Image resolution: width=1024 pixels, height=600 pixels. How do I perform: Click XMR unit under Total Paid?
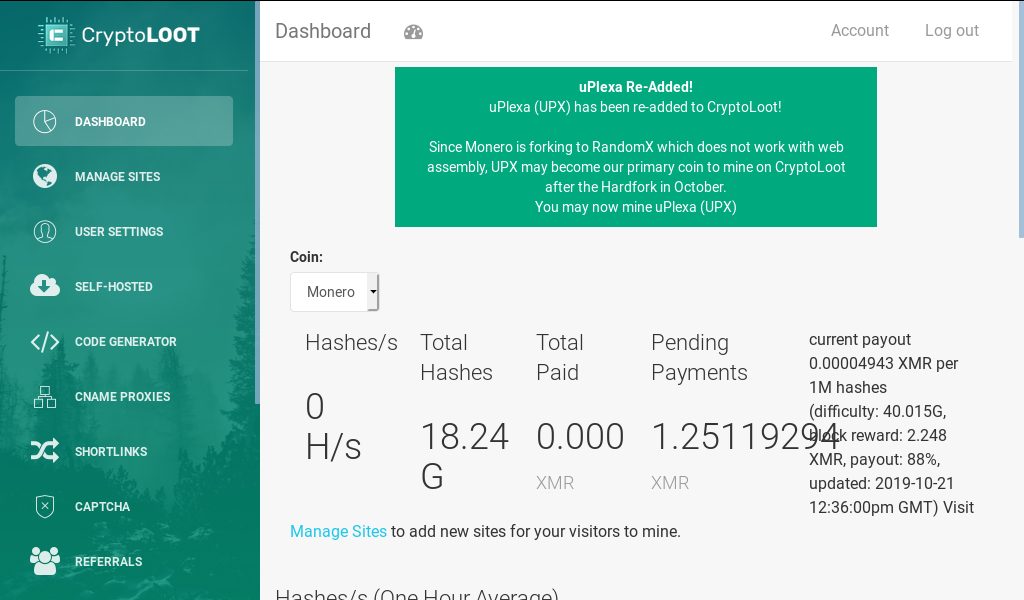click(x=555, y=483)
